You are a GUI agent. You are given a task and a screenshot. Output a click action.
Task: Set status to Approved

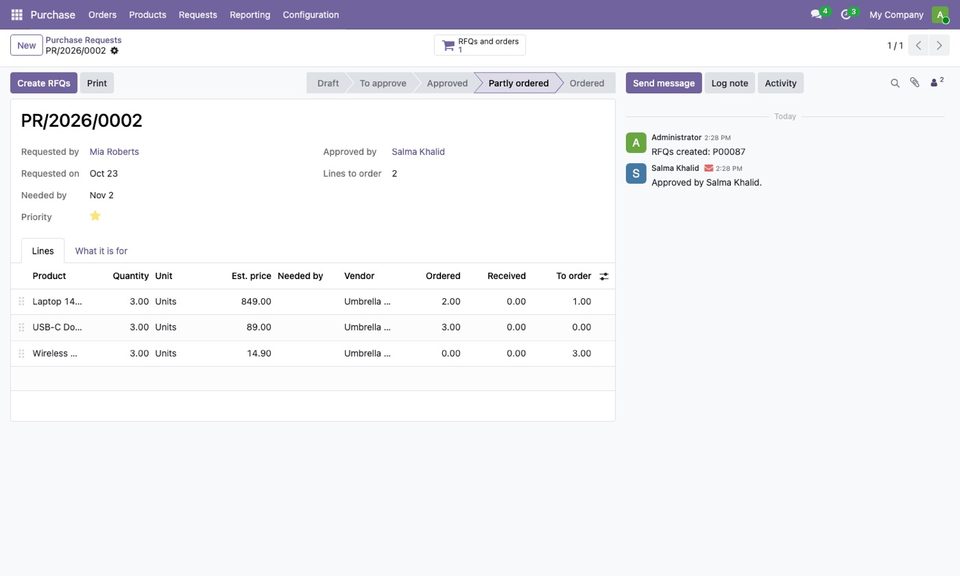click(447, 83)
